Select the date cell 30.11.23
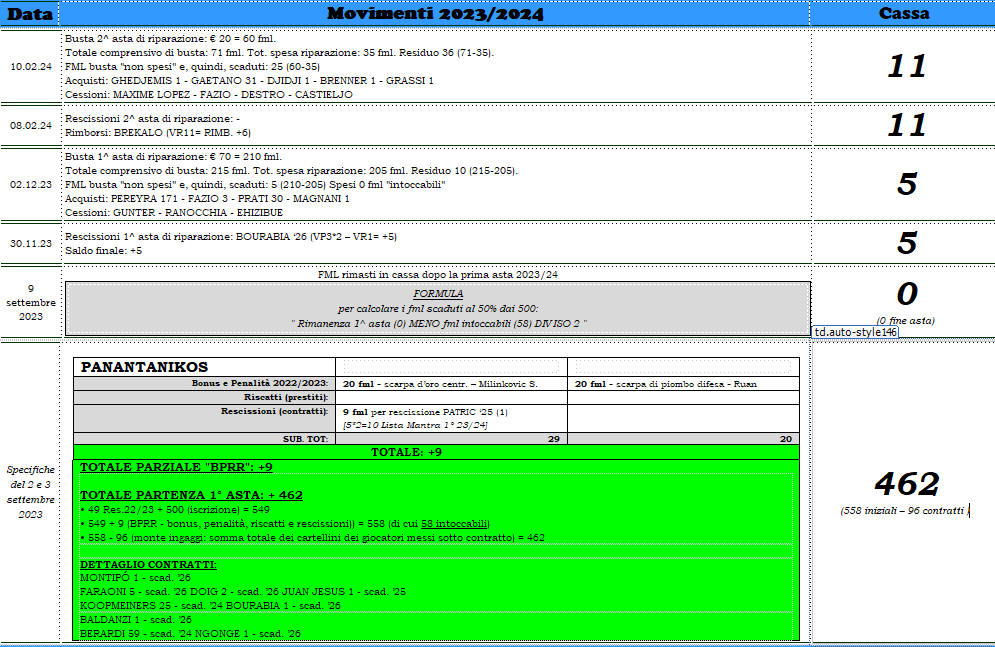995x647 pixels. (x=30, y=244)
